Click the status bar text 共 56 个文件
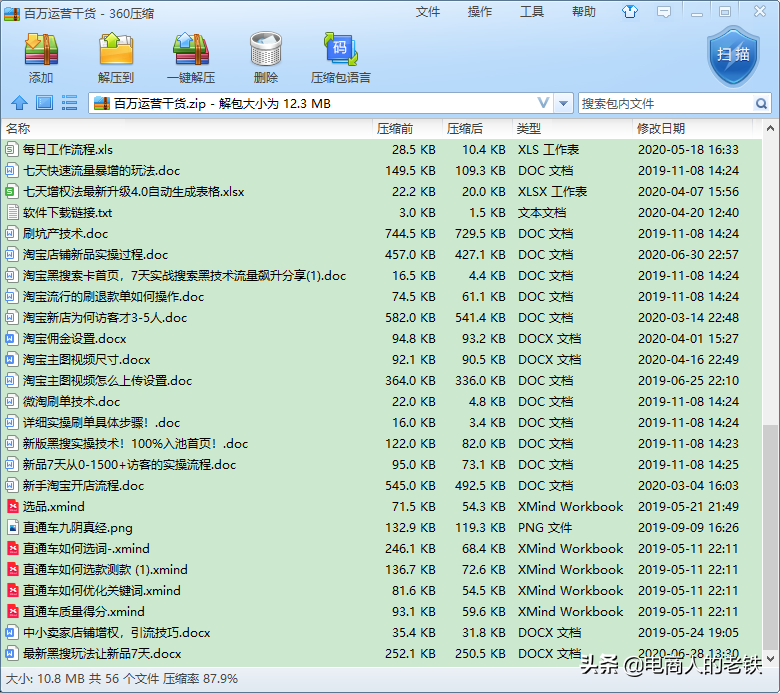The width and height of the screenshot is (780, 693). click(124, 679)
